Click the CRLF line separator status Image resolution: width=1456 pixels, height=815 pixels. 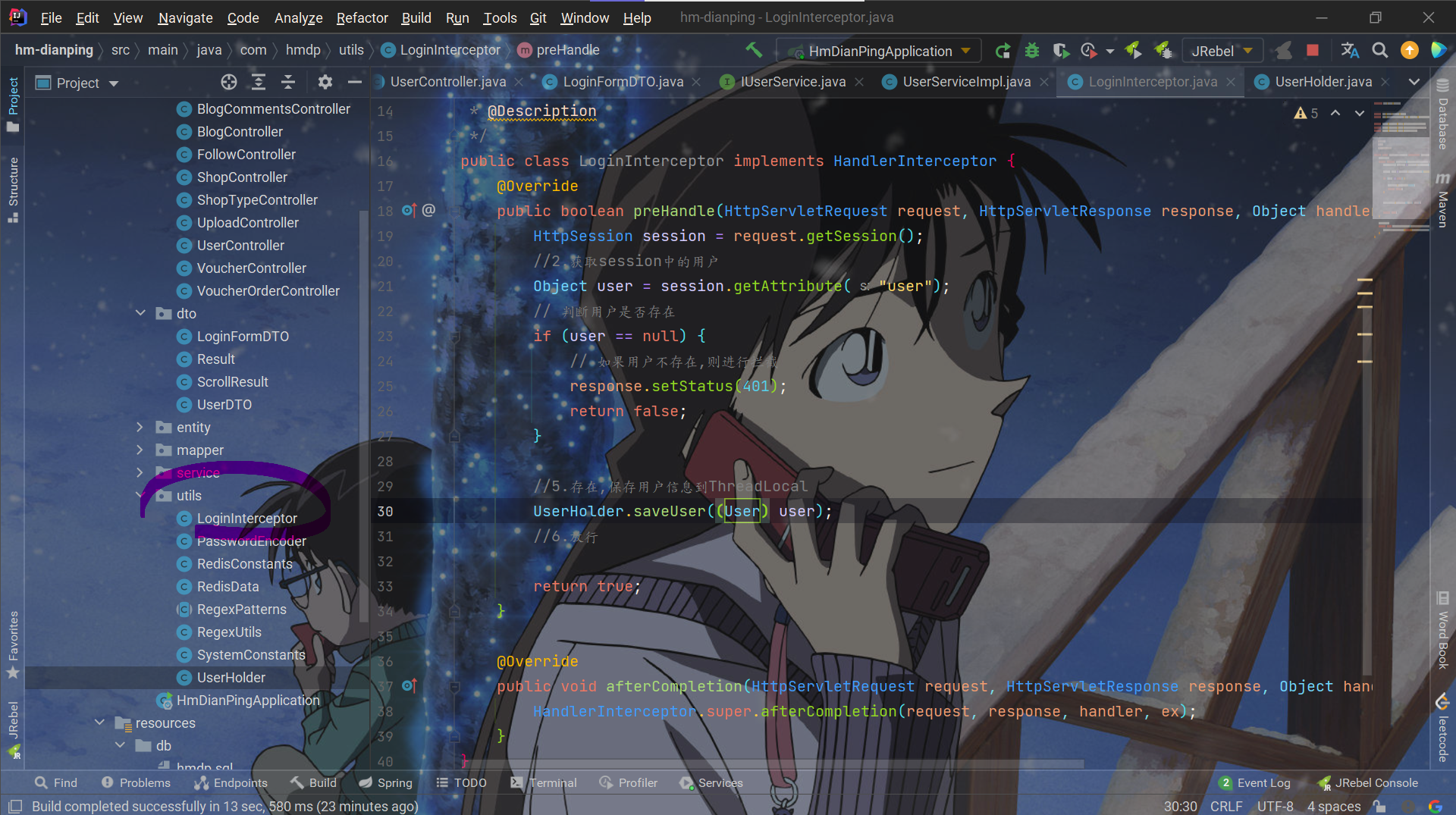click(x=1226, y=806)
